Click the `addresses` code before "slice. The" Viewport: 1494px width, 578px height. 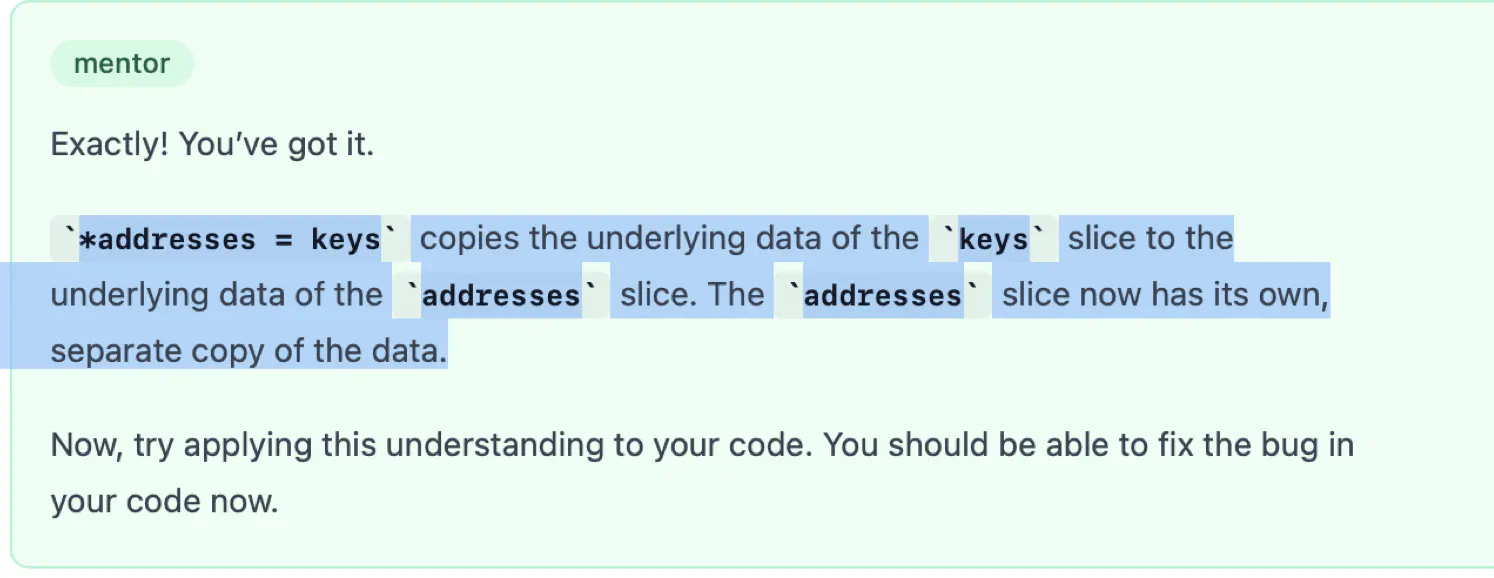[x=501, y=296]
